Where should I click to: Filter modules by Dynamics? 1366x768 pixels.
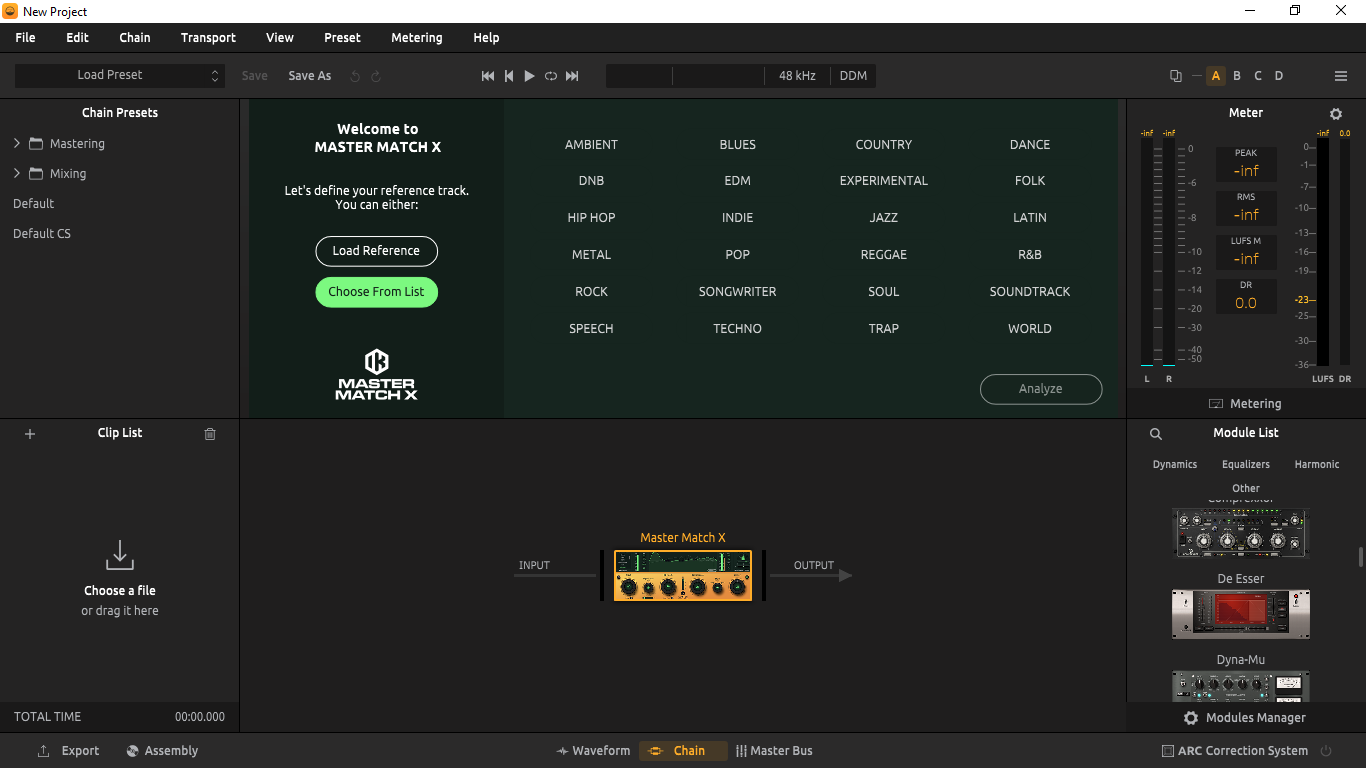pyautogui.click(x=1175, y=465)
